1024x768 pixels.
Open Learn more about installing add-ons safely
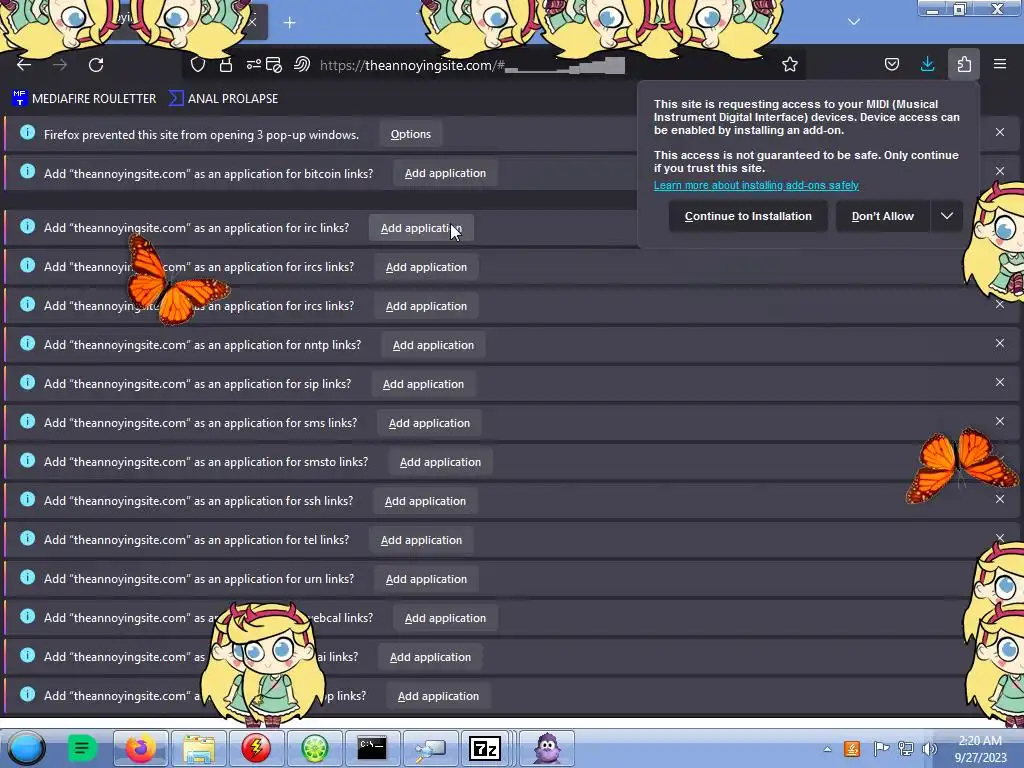[x=756, y=185]
